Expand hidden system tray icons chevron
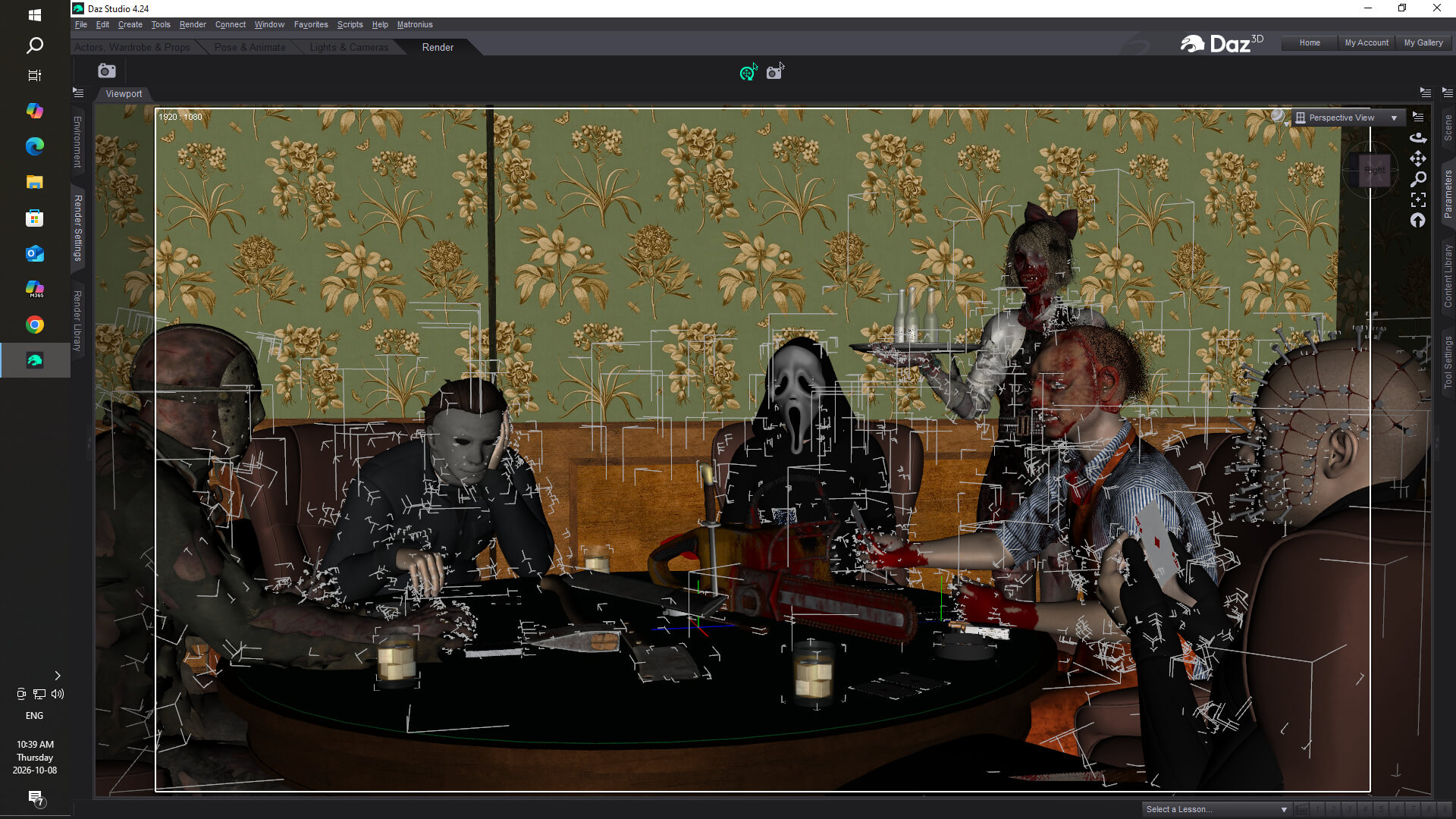Screen dimensions: 1456x819 click(58, 676)
